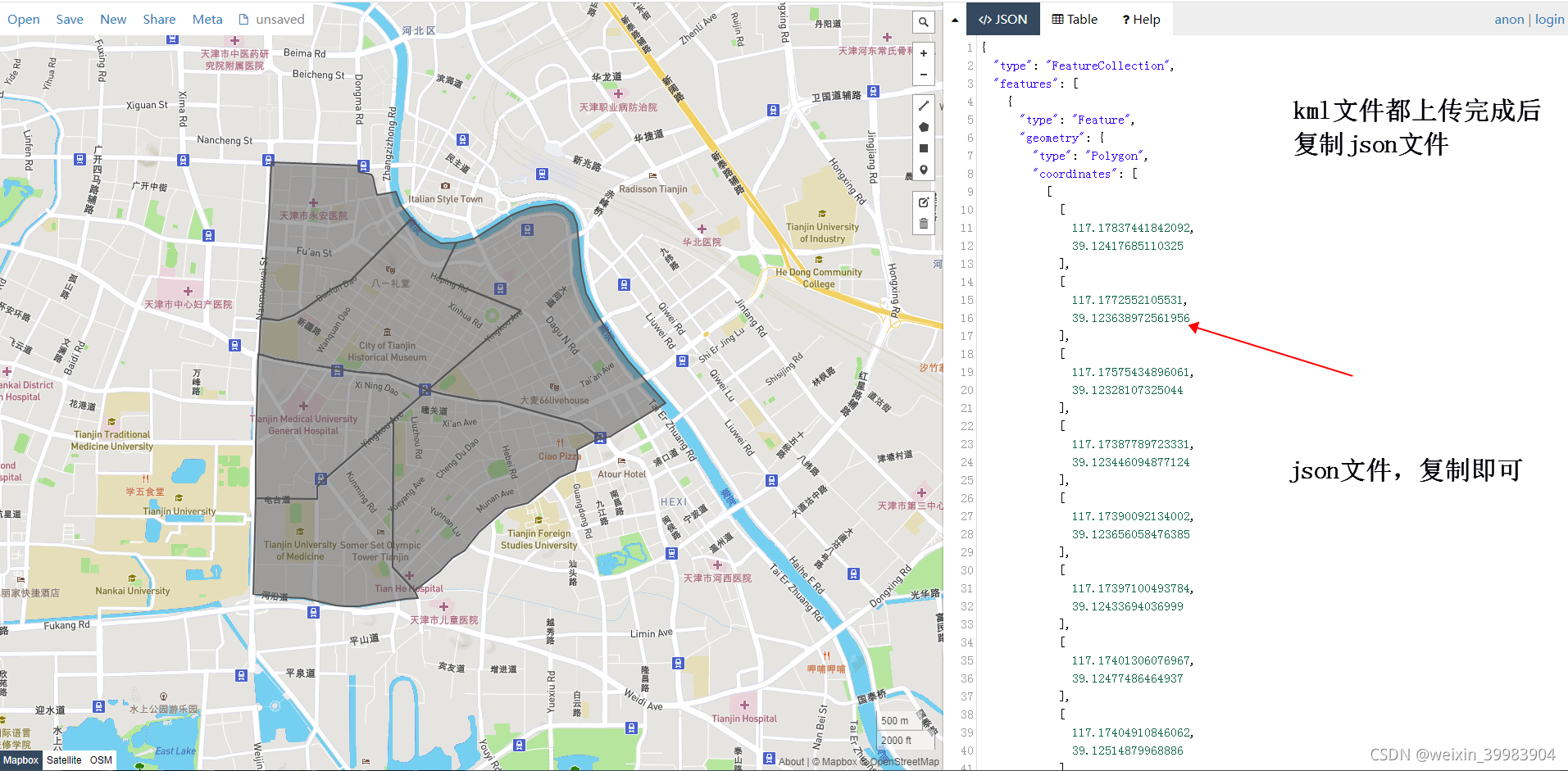Click coordinate value 117.17837441842092
This screenshot has height=771, width=1568.
(1130, 228)
